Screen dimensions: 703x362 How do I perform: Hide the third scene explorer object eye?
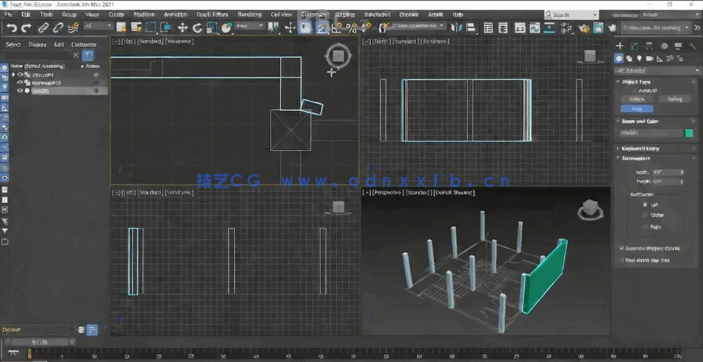(x=20, y=91)
